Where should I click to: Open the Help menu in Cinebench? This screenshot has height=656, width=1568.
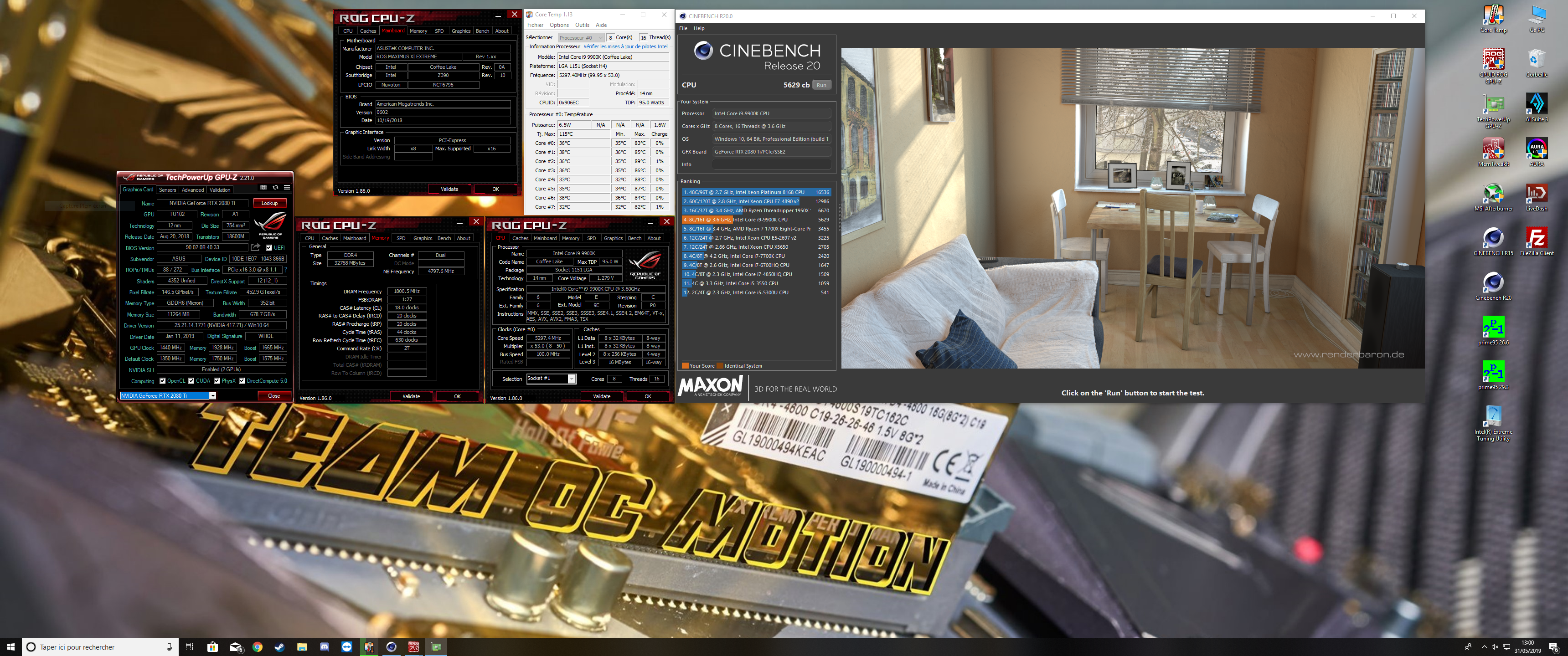(x=699, y=28)
